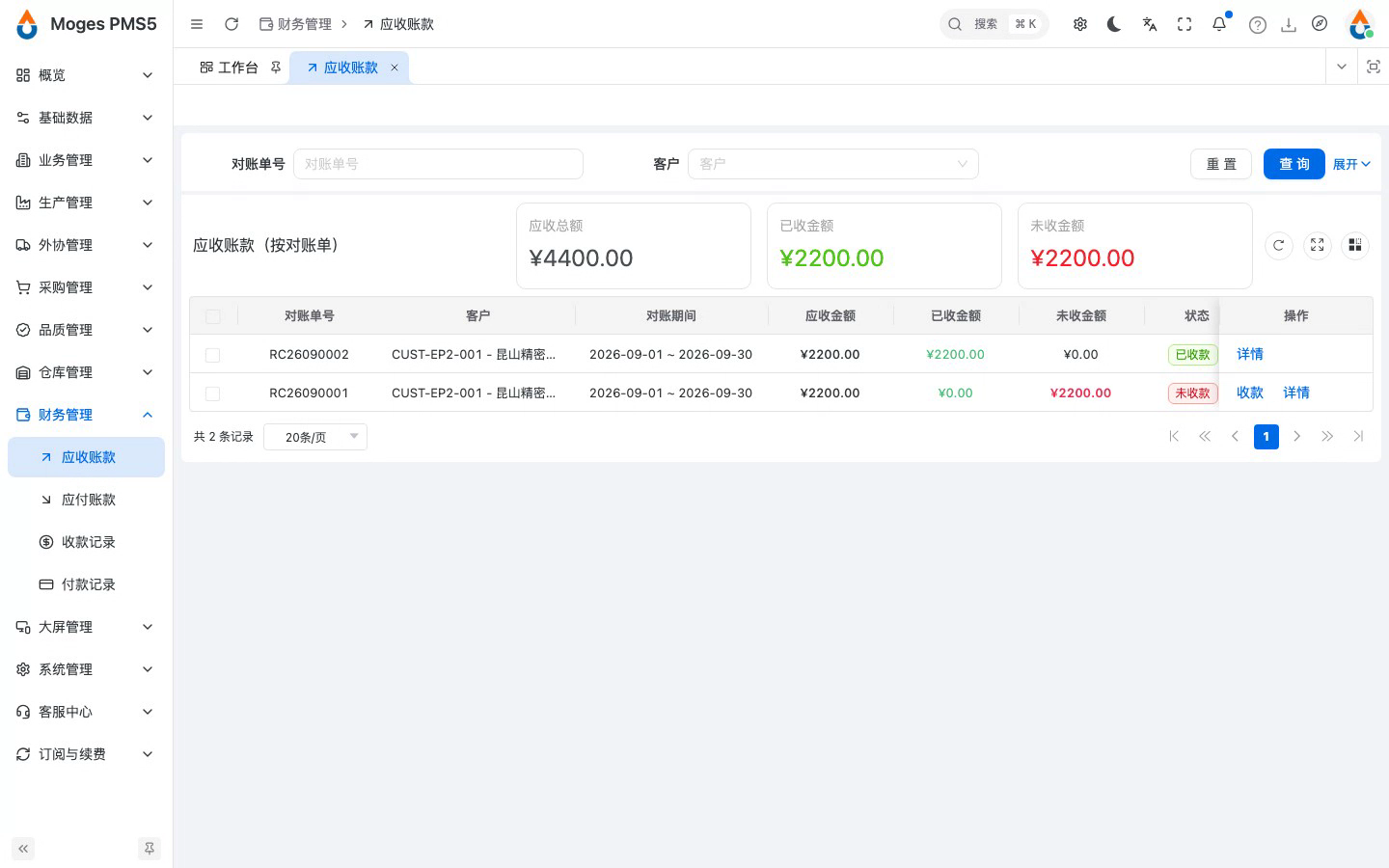1389x868 pixels.
Task: Click the user avatar in top right
Action: (1360, 24)
